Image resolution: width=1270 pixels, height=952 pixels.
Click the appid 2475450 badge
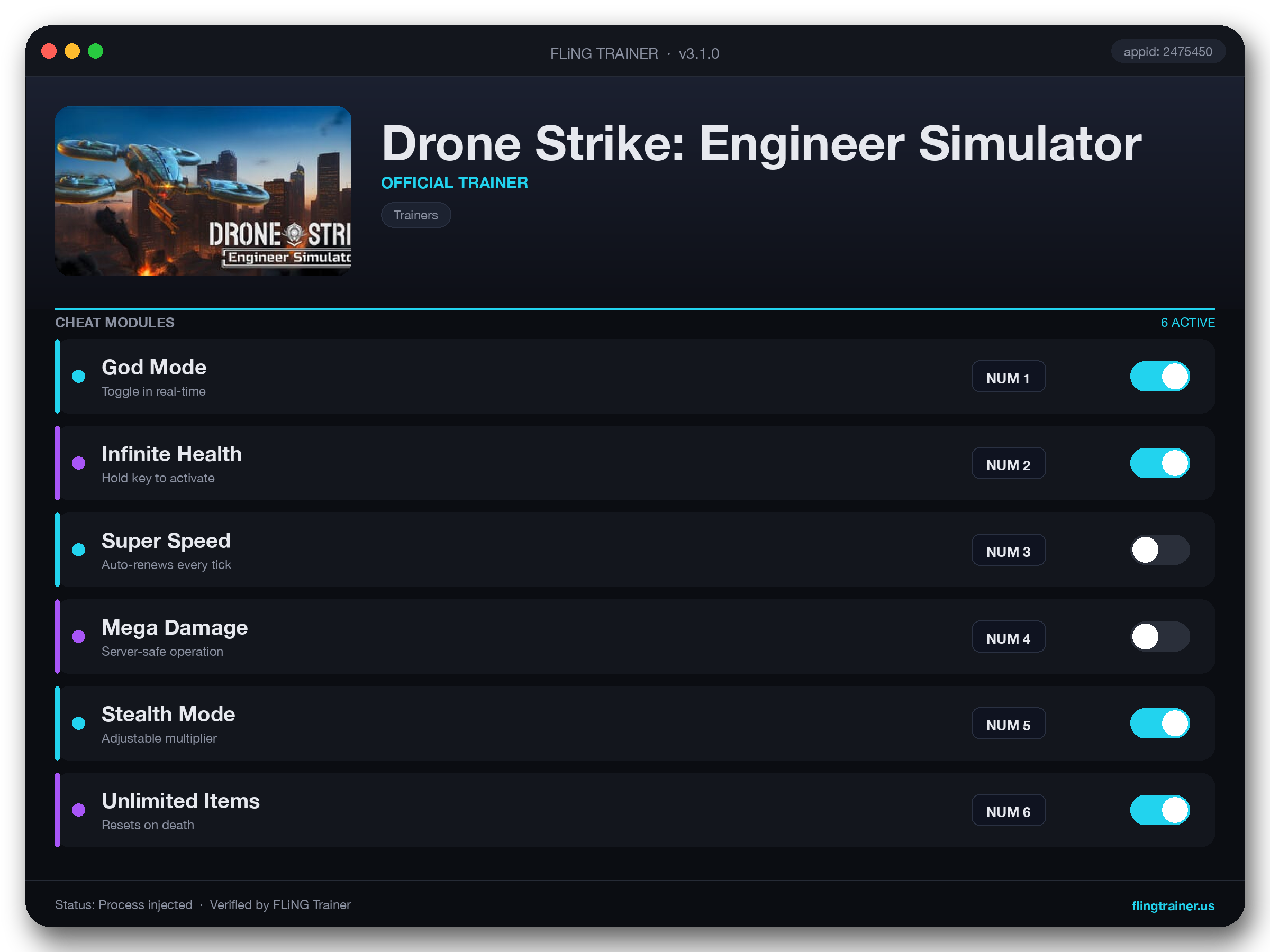pos(1168,52)
